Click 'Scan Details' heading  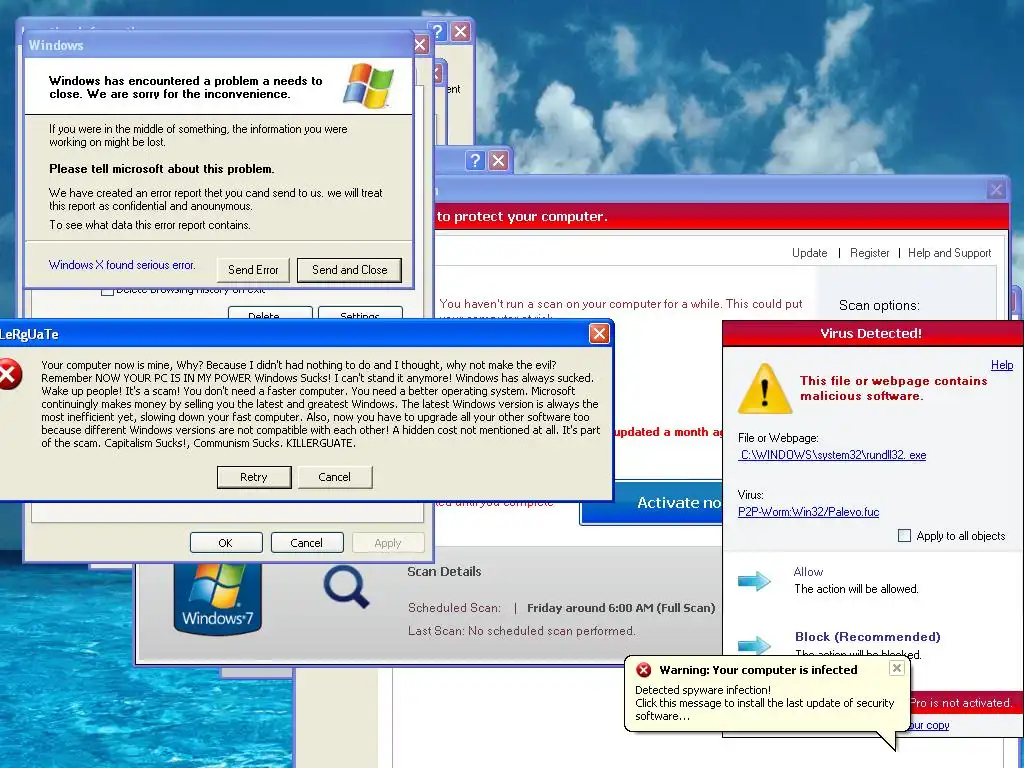[x=444, y=571]
